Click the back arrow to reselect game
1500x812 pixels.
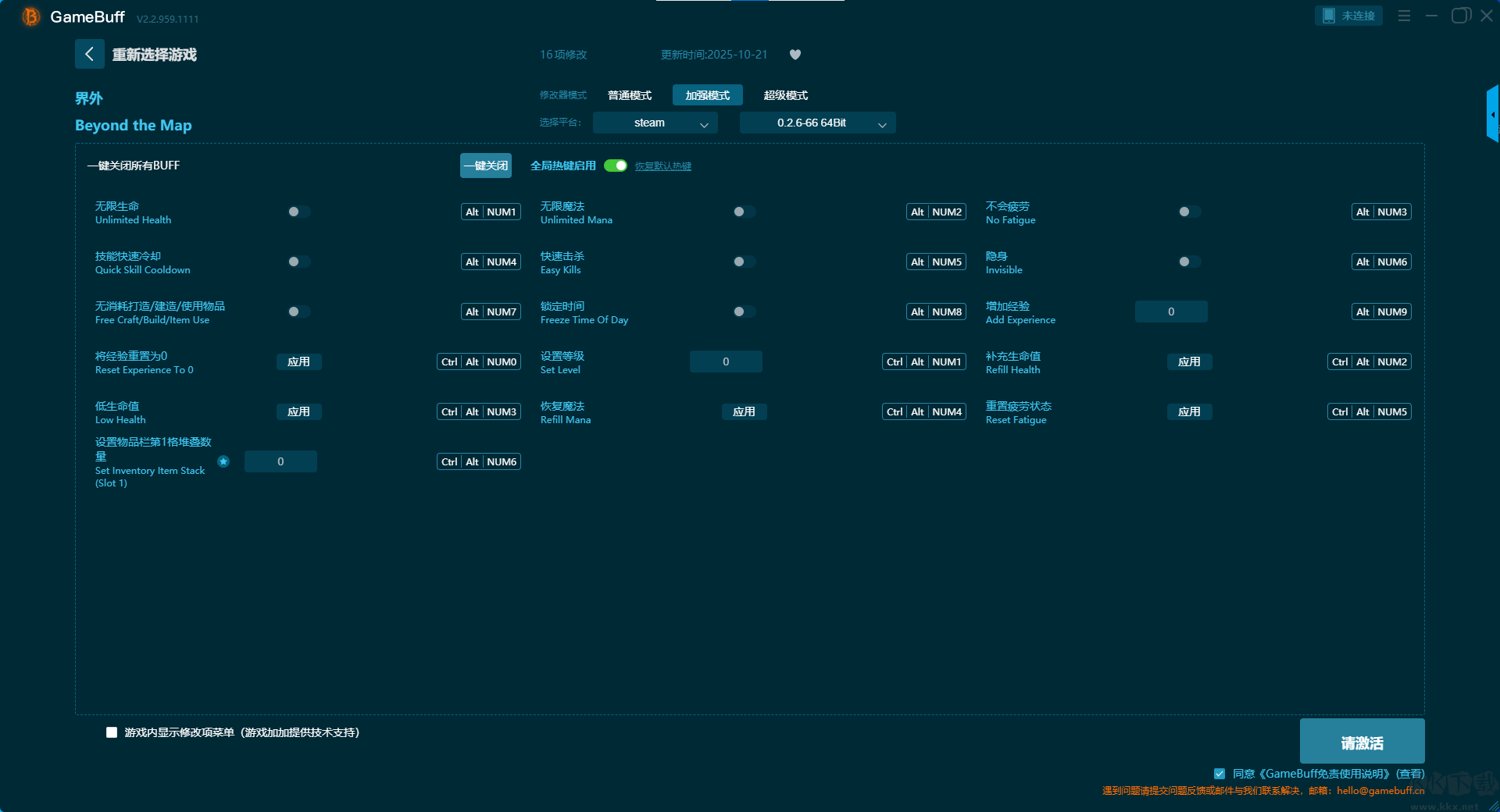tap(89, 54)
